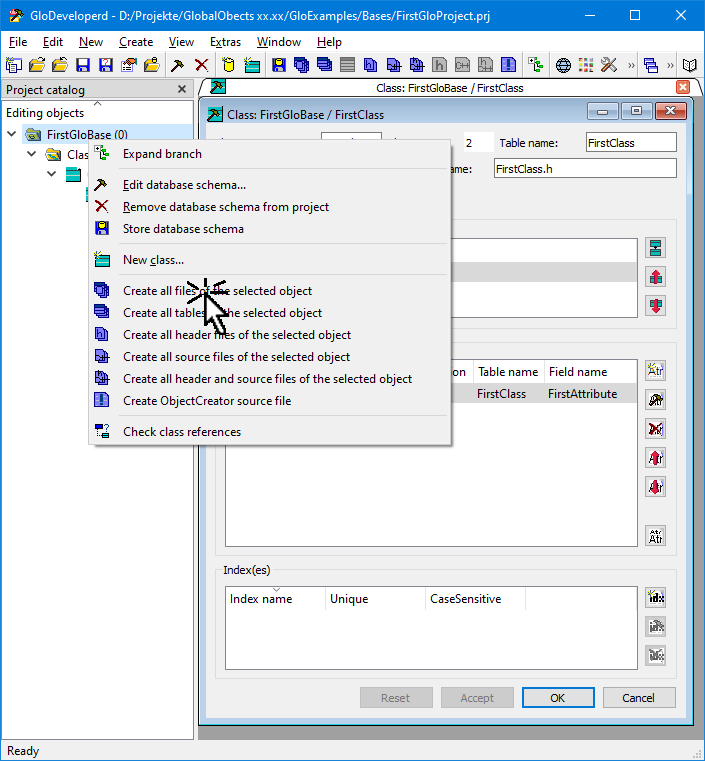Open the Extras menu
The height and width of the screenshot is (761, 705).
point(225,42)
